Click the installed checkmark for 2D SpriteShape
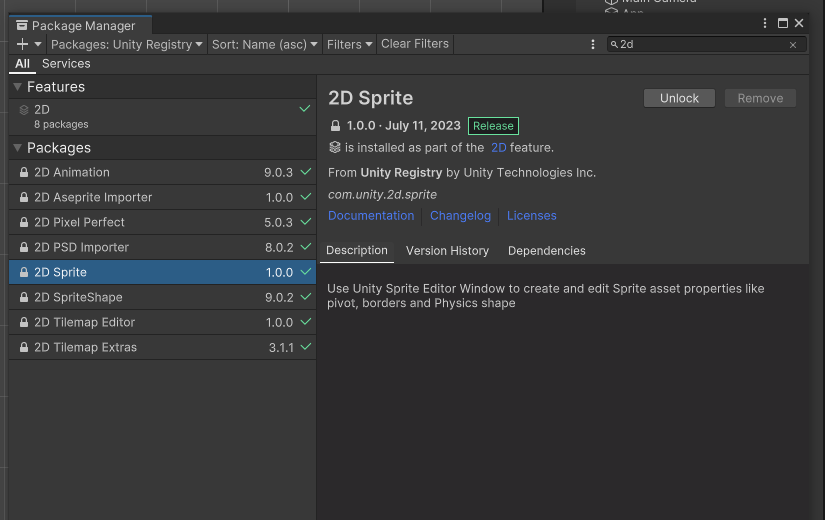The height and width of the screenshot is (520, 825). click(306, 297)
